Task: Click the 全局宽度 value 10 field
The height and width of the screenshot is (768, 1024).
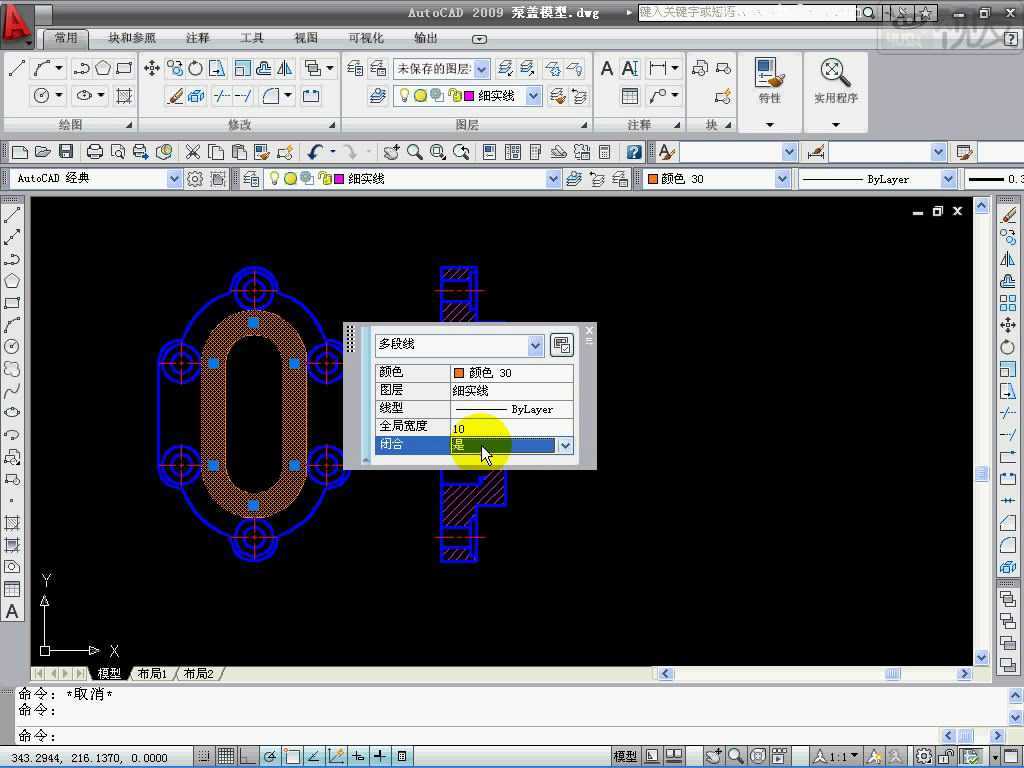Action: 512,428
